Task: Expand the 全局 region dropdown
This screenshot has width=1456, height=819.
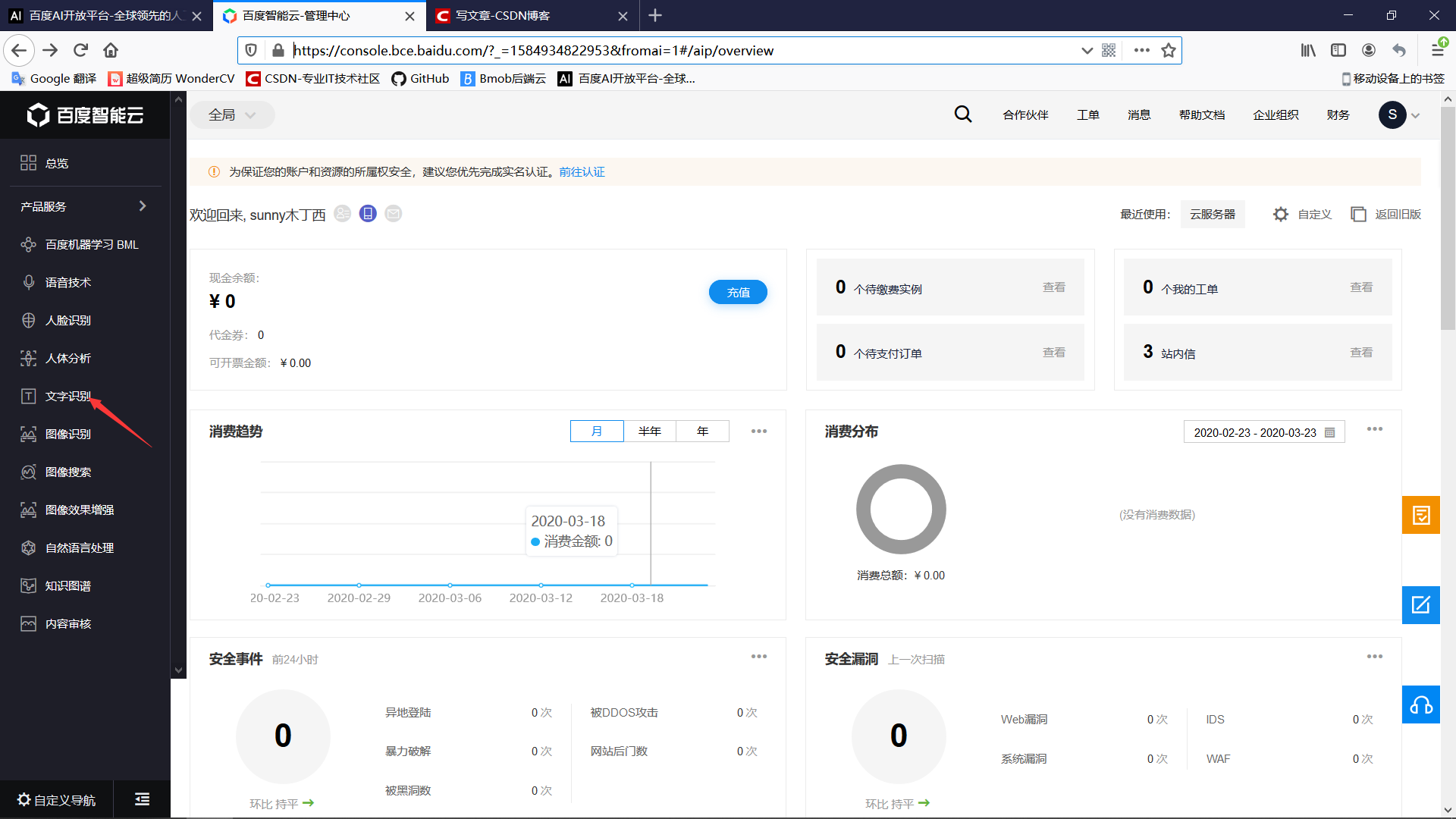Action: click(231, 115)
